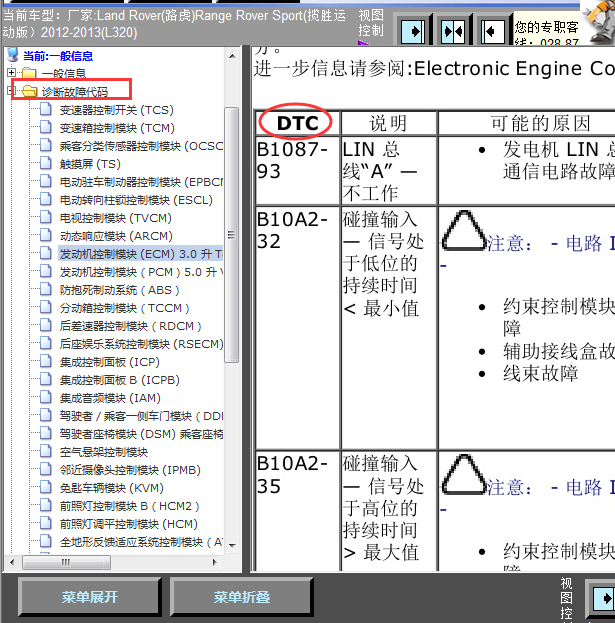Click the view control right-arrow icon at top
The image size is (615, 623).
(412, 31)
